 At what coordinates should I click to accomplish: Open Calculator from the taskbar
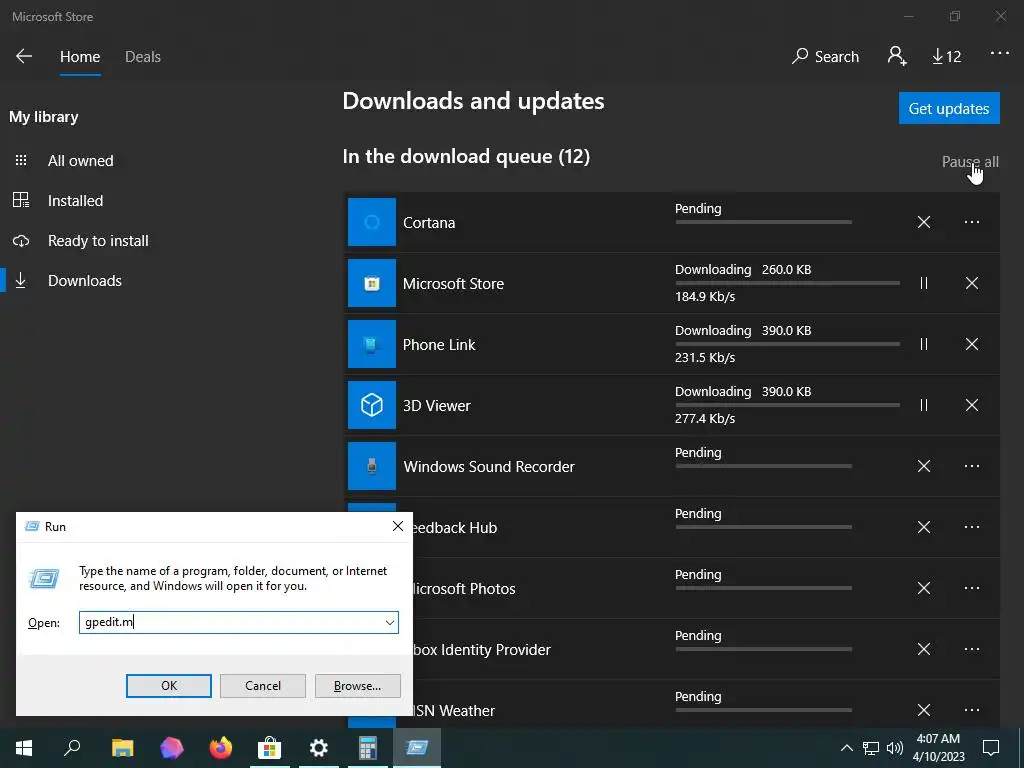pyautogui.click(x=368, y=748)
